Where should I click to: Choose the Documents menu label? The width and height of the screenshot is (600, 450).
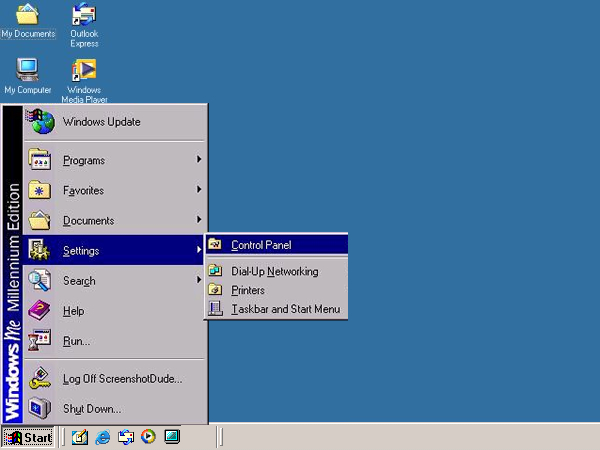88,221
